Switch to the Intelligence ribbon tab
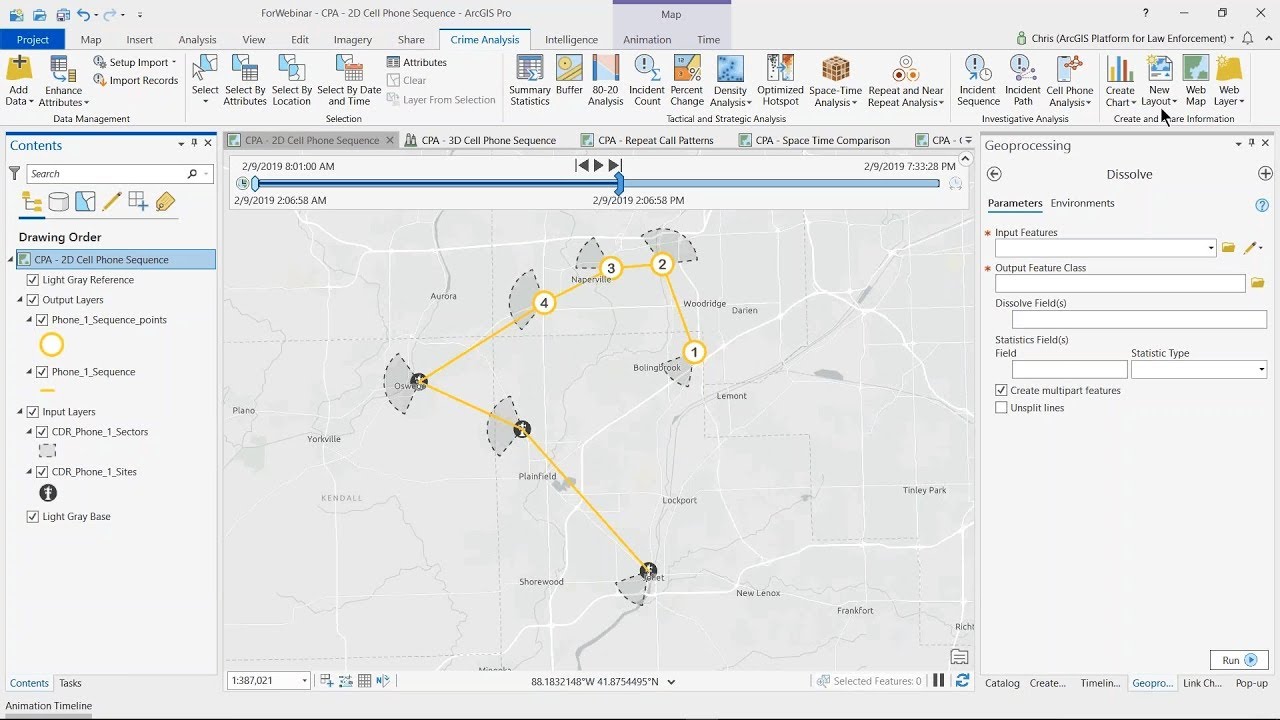Screen dimensions: 1280x720 pyautogui.click(x=571, y=40)
